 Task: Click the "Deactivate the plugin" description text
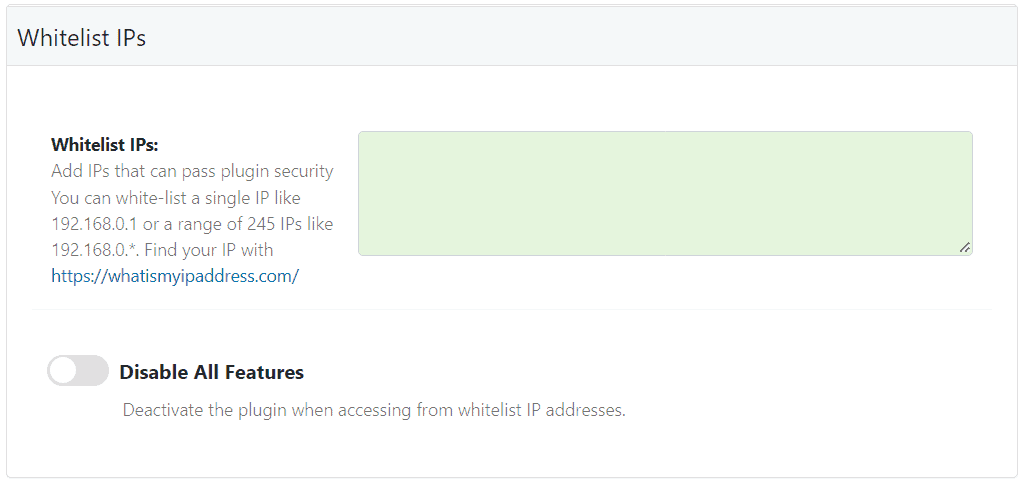205,410
